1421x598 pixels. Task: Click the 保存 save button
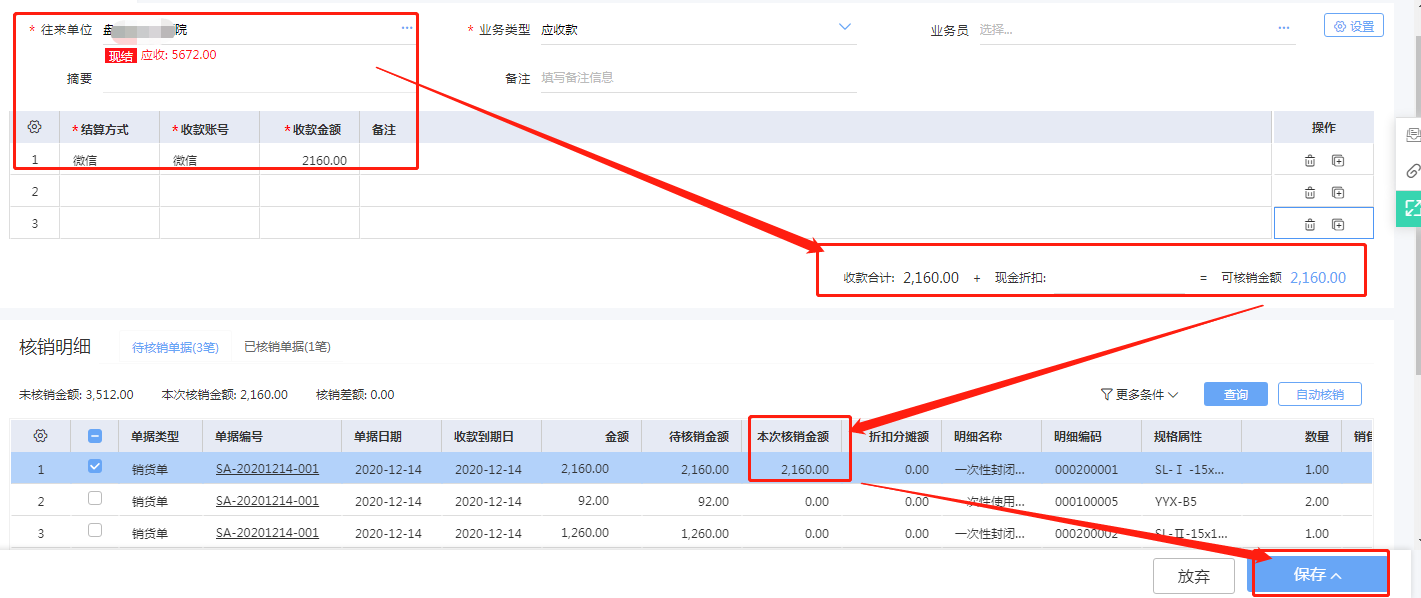(1320, 575)
